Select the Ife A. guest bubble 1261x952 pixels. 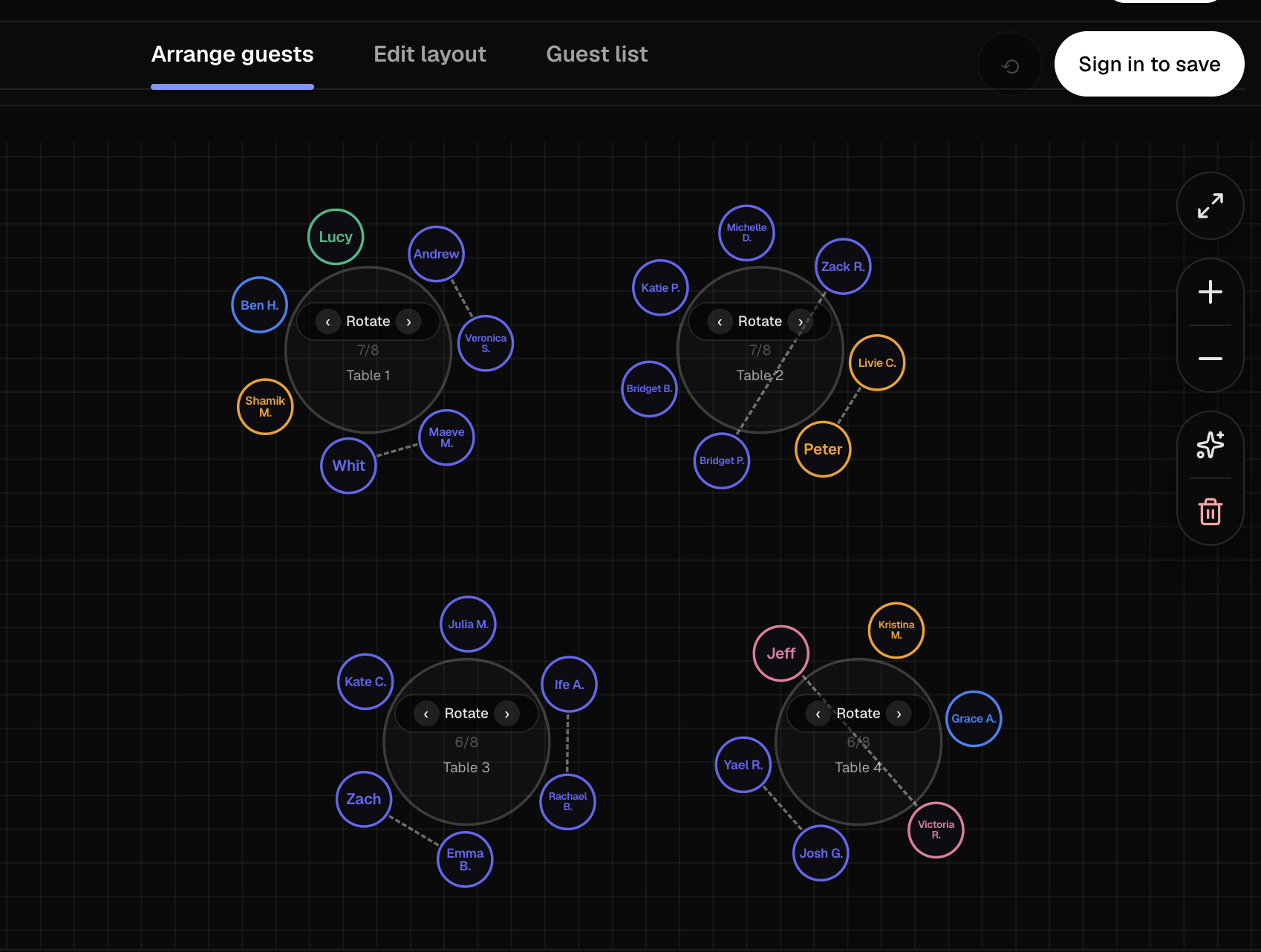(x=570, y=685)
